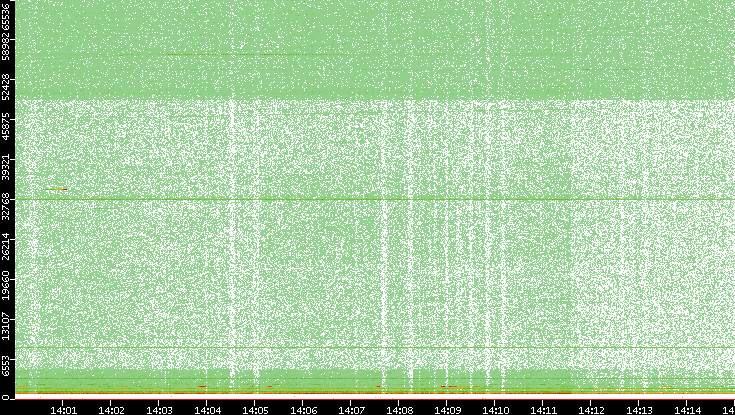This screenshot has width=735, height=415.
Task: Click the 14:01 time axis label
Action: (x=63, y=410)
